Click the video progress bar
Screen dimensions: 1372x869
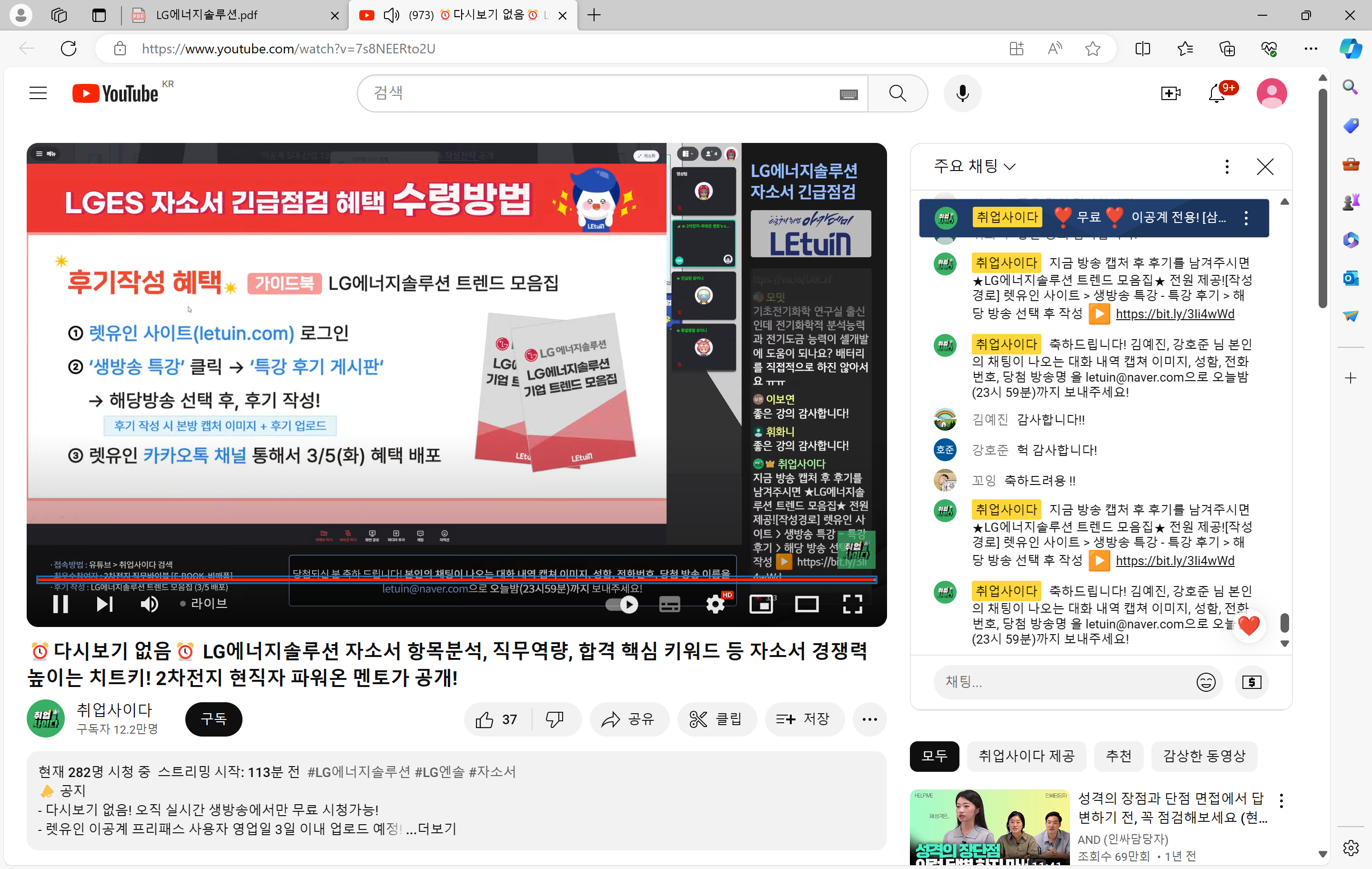click(456, 579)
